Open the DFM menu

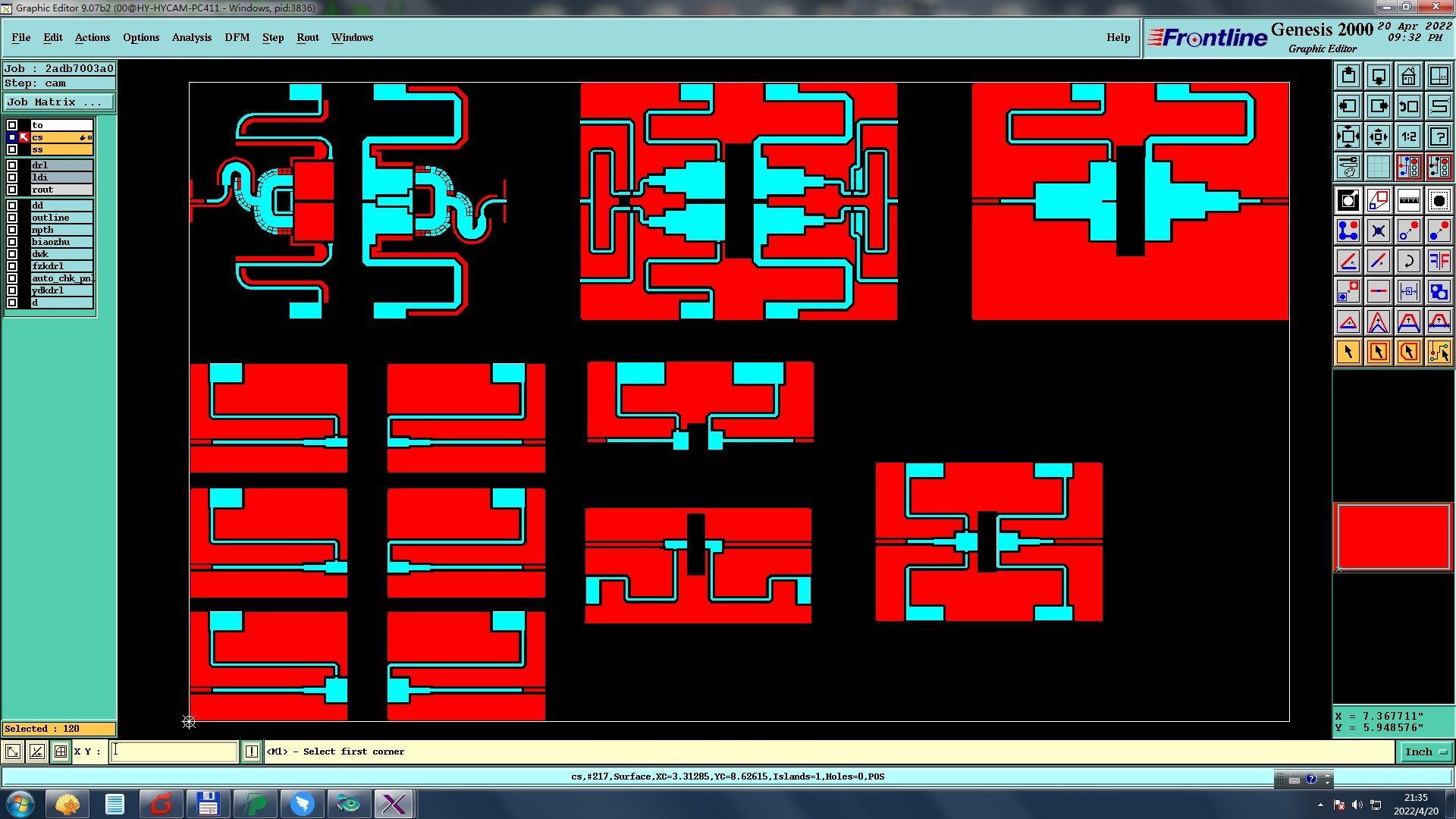[x=237, y=37]
